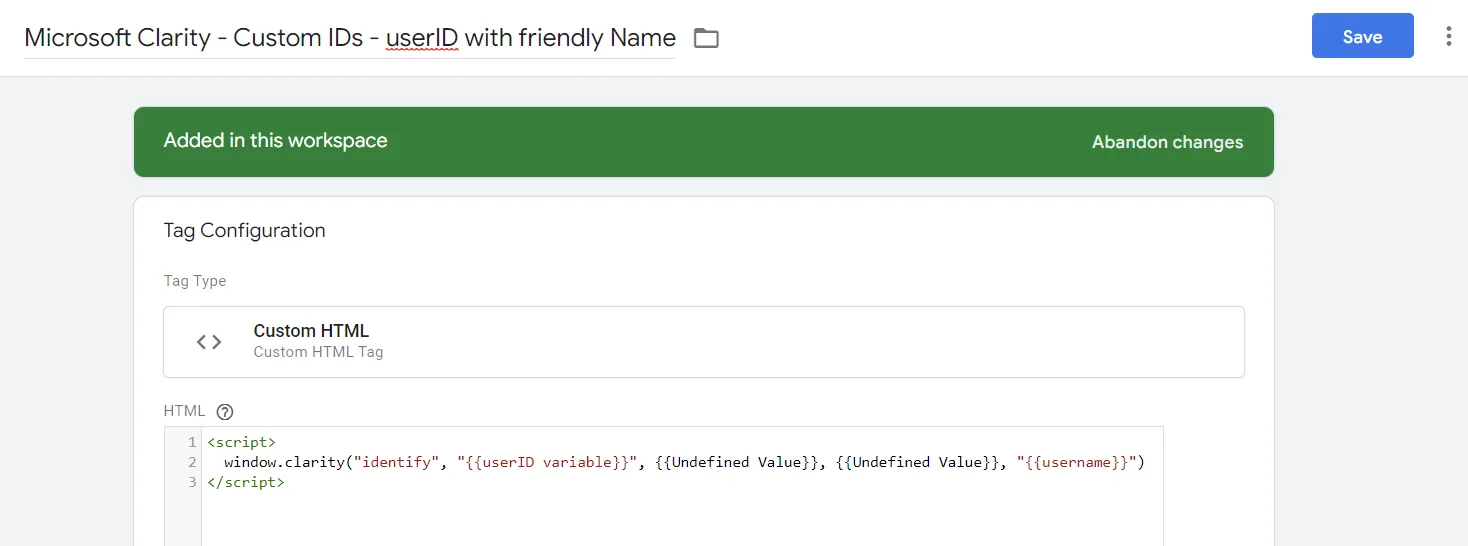
Task: Click the HTML help question mark icon
Action: coord(225,411)
